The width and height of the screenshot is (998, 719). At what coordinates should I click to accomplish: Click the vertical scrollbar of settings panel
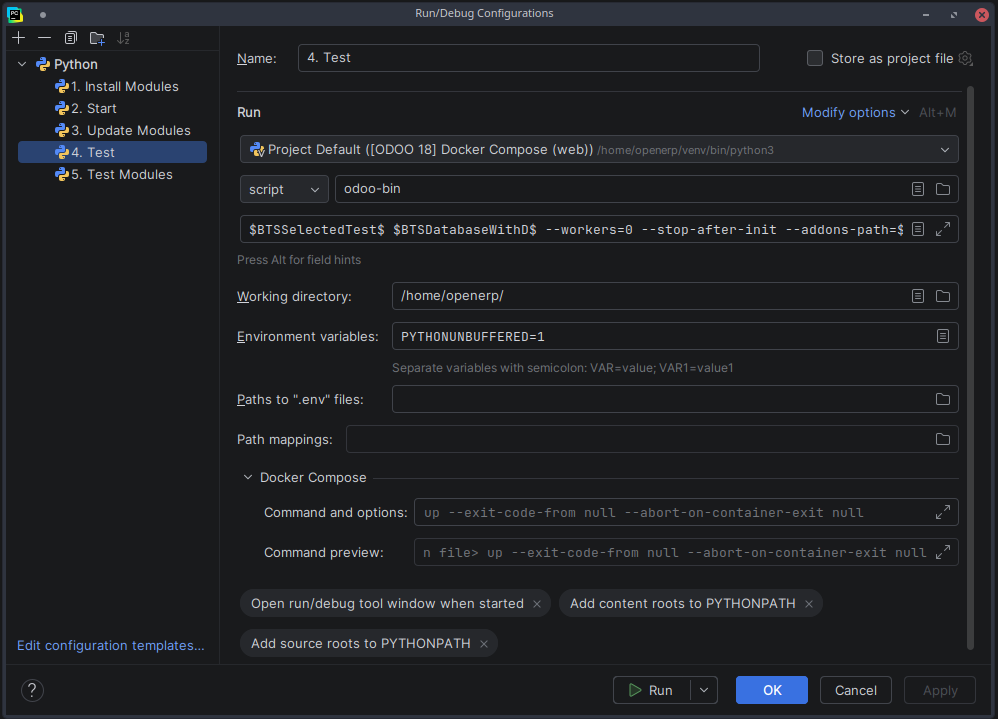point(970,368)
